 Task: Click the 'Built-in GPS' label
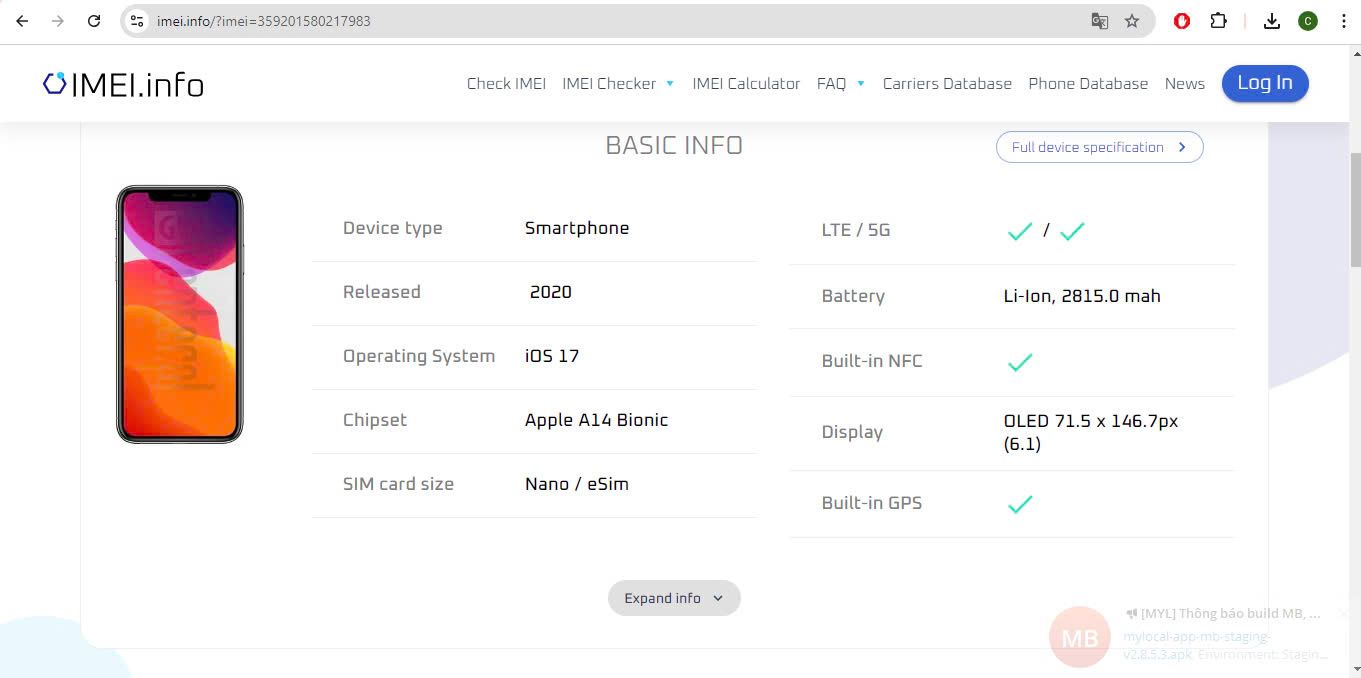pos(872,503)
